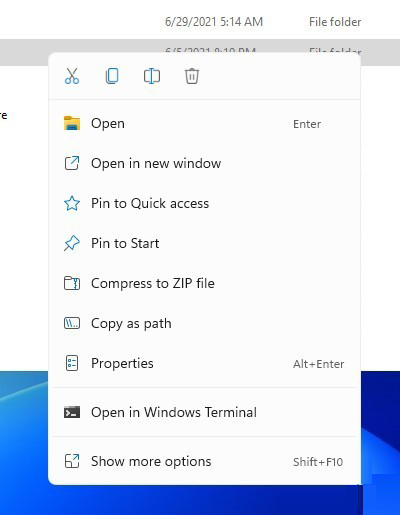Select Open in new window

click(x=204, y=163)
